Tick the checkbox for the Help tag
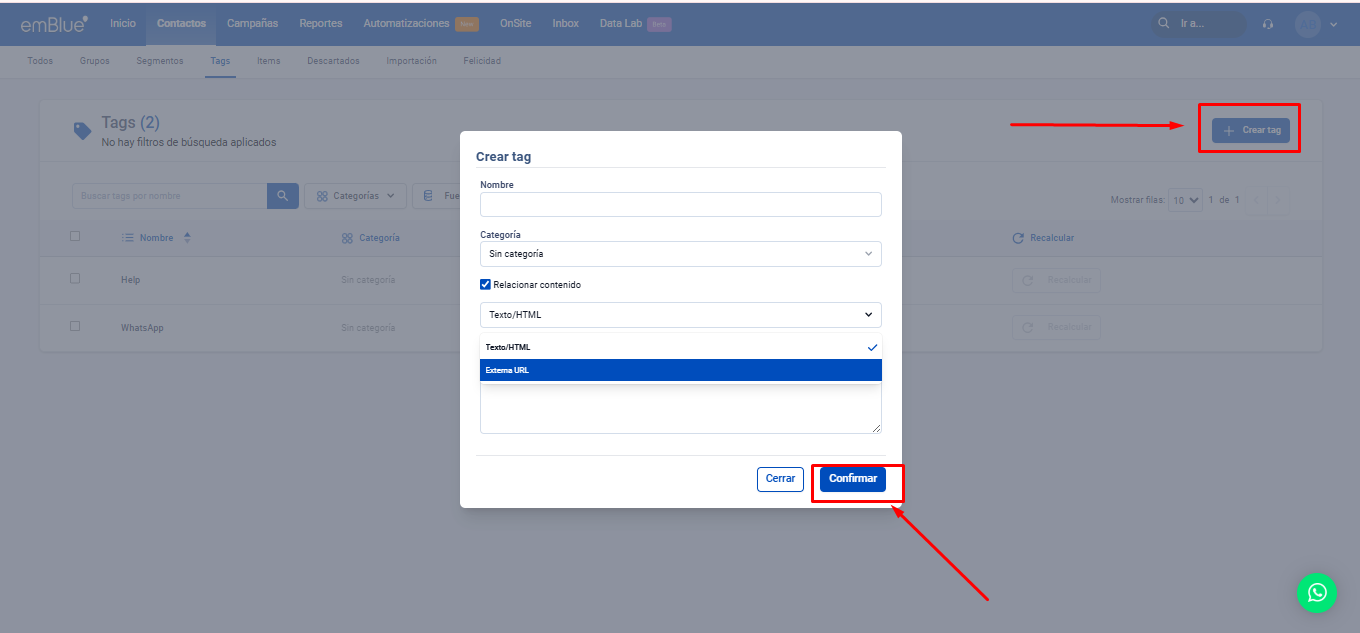 point(75,279)
